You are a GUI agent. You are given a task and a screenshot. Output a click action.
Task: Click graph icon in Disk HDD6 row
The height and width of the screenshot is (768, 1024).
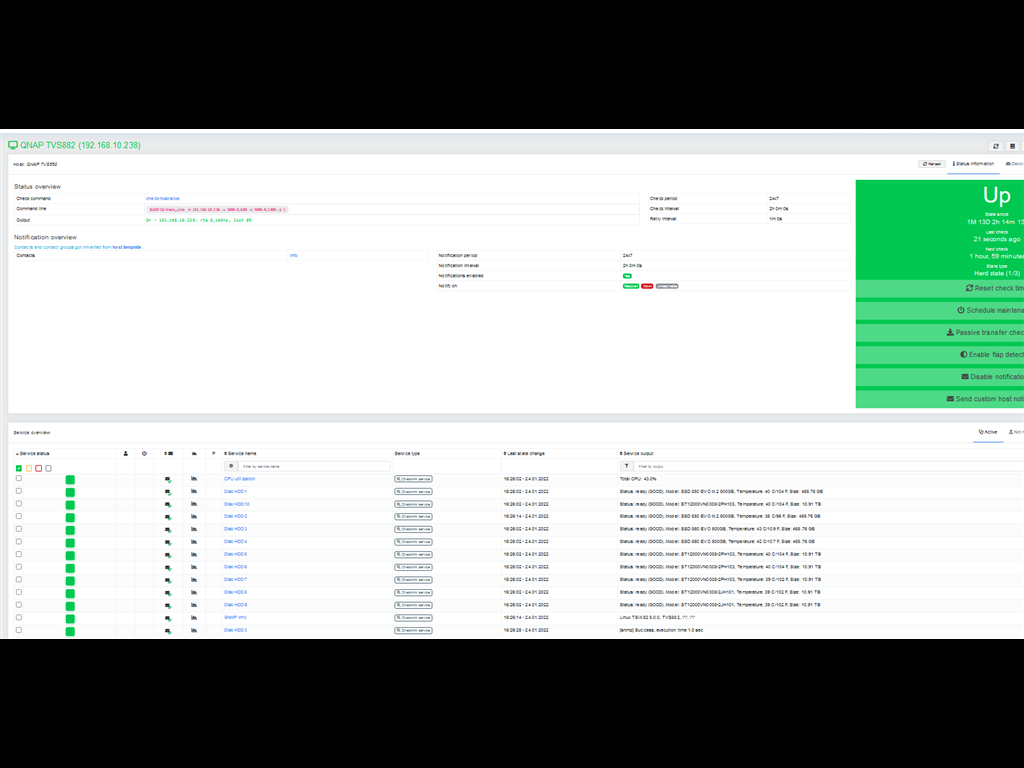pos(194,568)
